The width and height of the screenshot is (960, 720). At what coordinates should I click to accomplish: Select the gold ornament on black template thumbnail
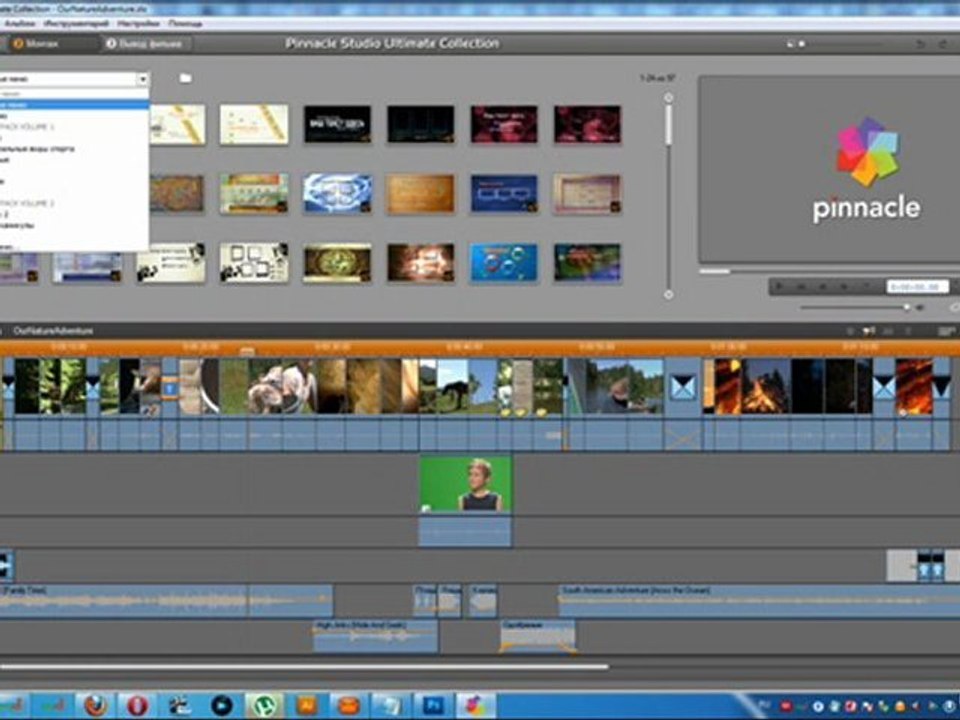[337, 263]
